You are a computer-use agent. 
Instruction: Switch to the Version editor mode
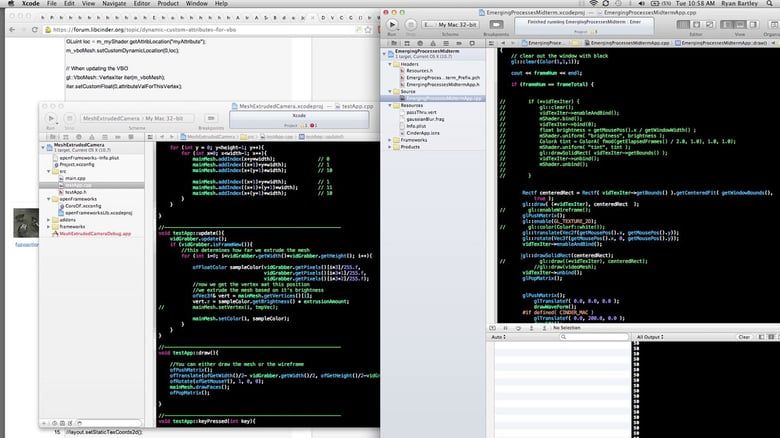pos(709,24)
